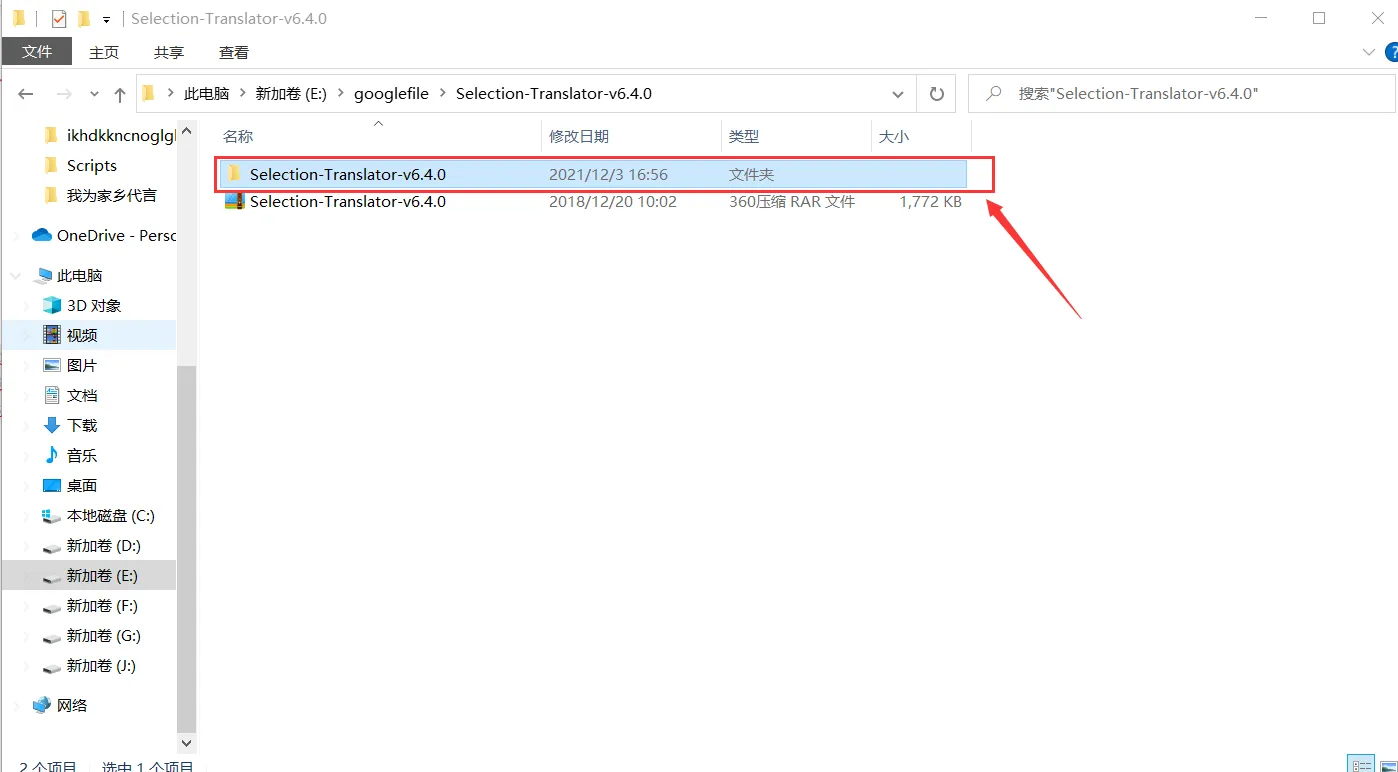Click the 2018/12/20 10:02 date cell

[x=613, y=201]
